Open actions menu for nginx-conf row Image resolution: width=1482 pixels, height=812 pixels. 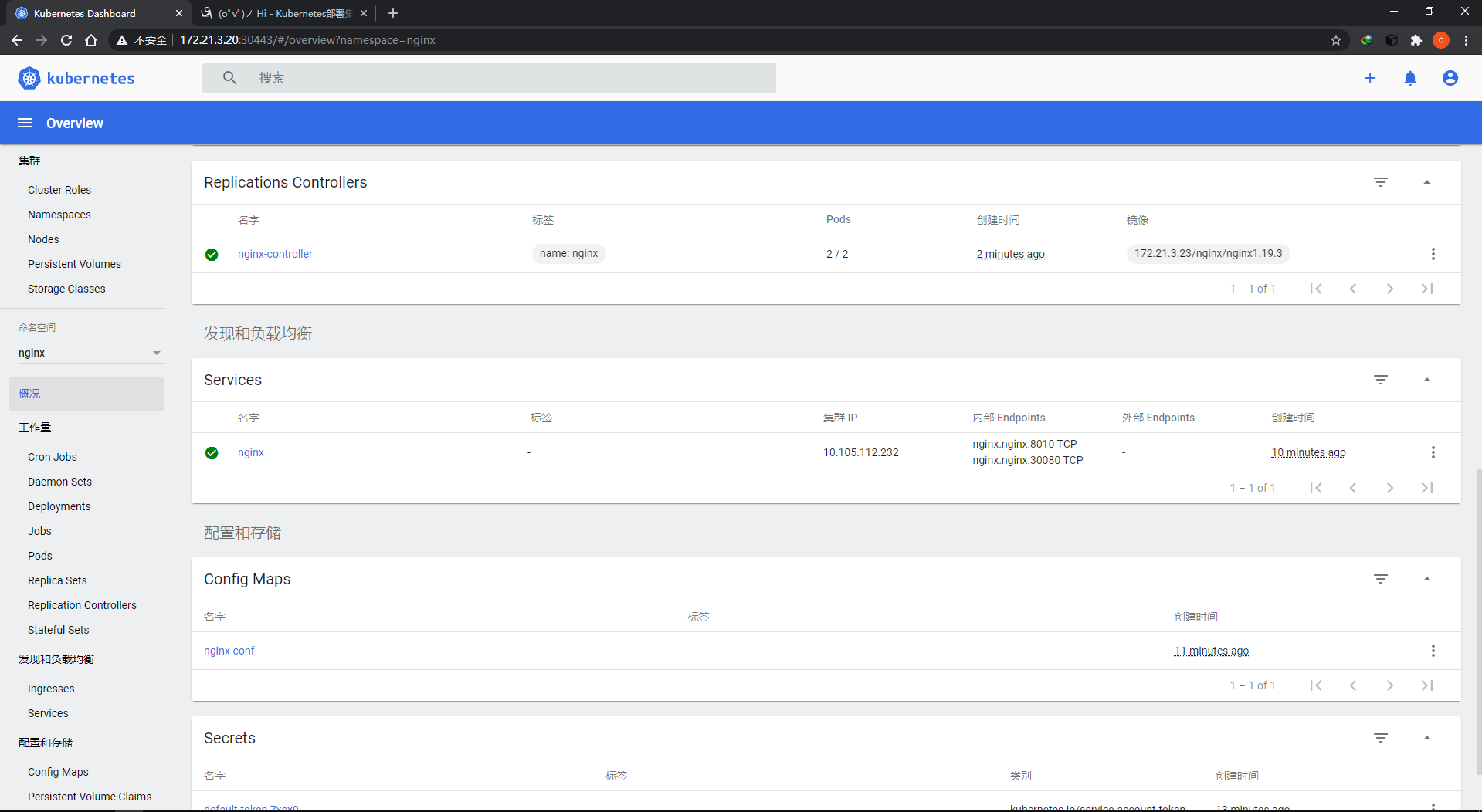point(1433,651)
